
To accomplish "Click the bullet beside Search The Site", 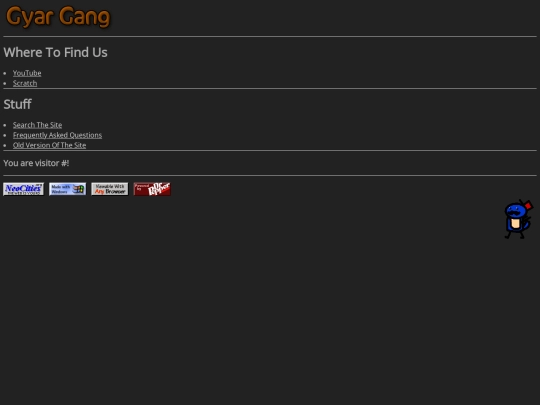I will click(5, 125).
